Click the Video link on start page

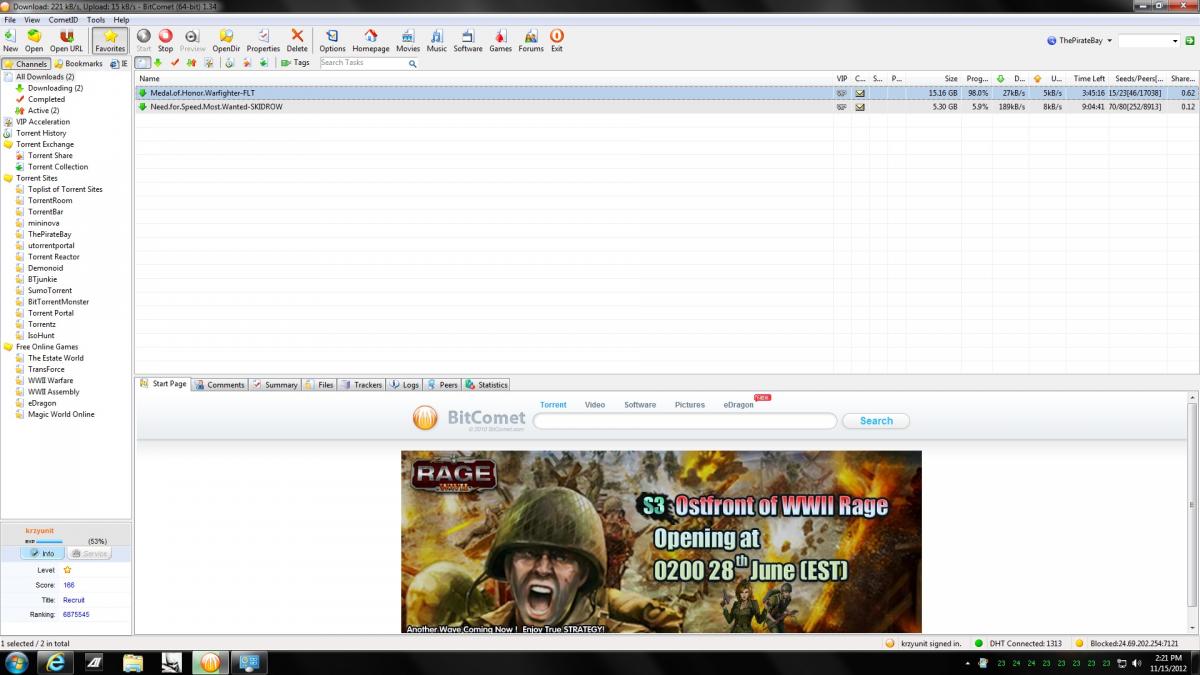[x=595, y=405]
